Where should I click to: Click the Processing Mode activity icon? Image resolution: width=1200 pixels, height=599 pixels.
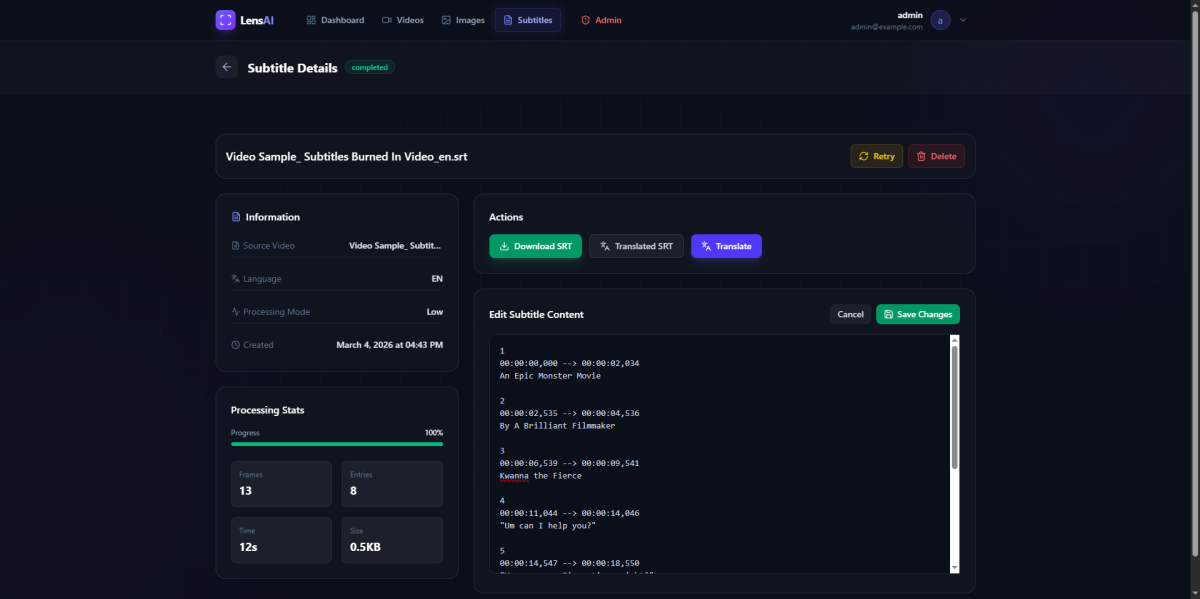[236, 312]
